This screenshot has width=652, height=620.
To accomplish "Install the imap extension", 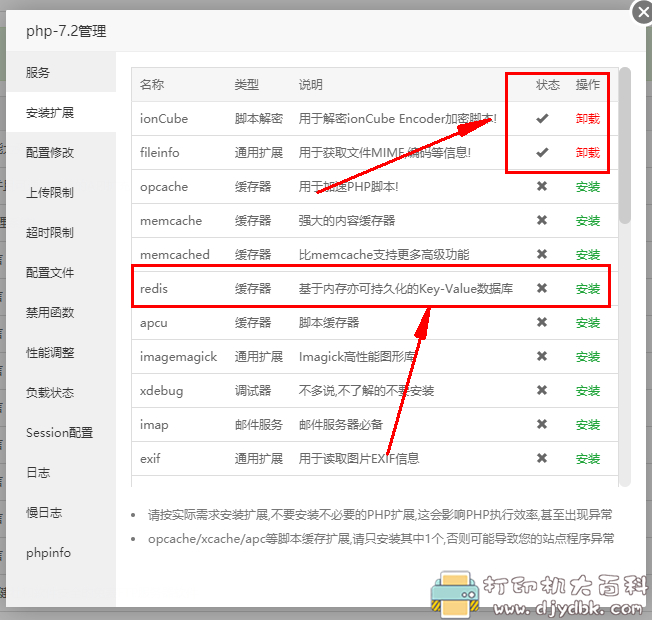I will tap(588, 425).
